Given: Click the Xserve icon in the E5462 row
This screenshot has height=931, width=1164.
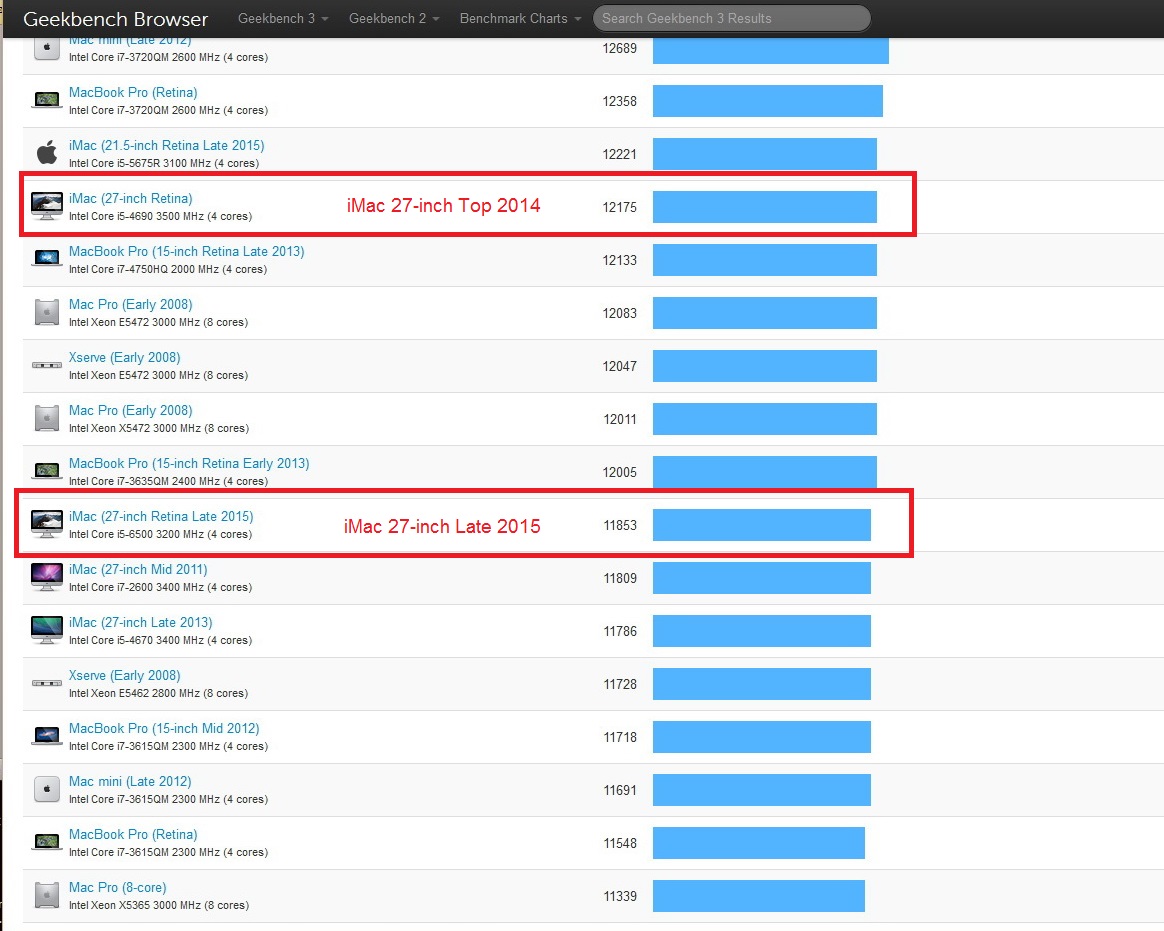Looking at the screenshot, I should [47, 683].
